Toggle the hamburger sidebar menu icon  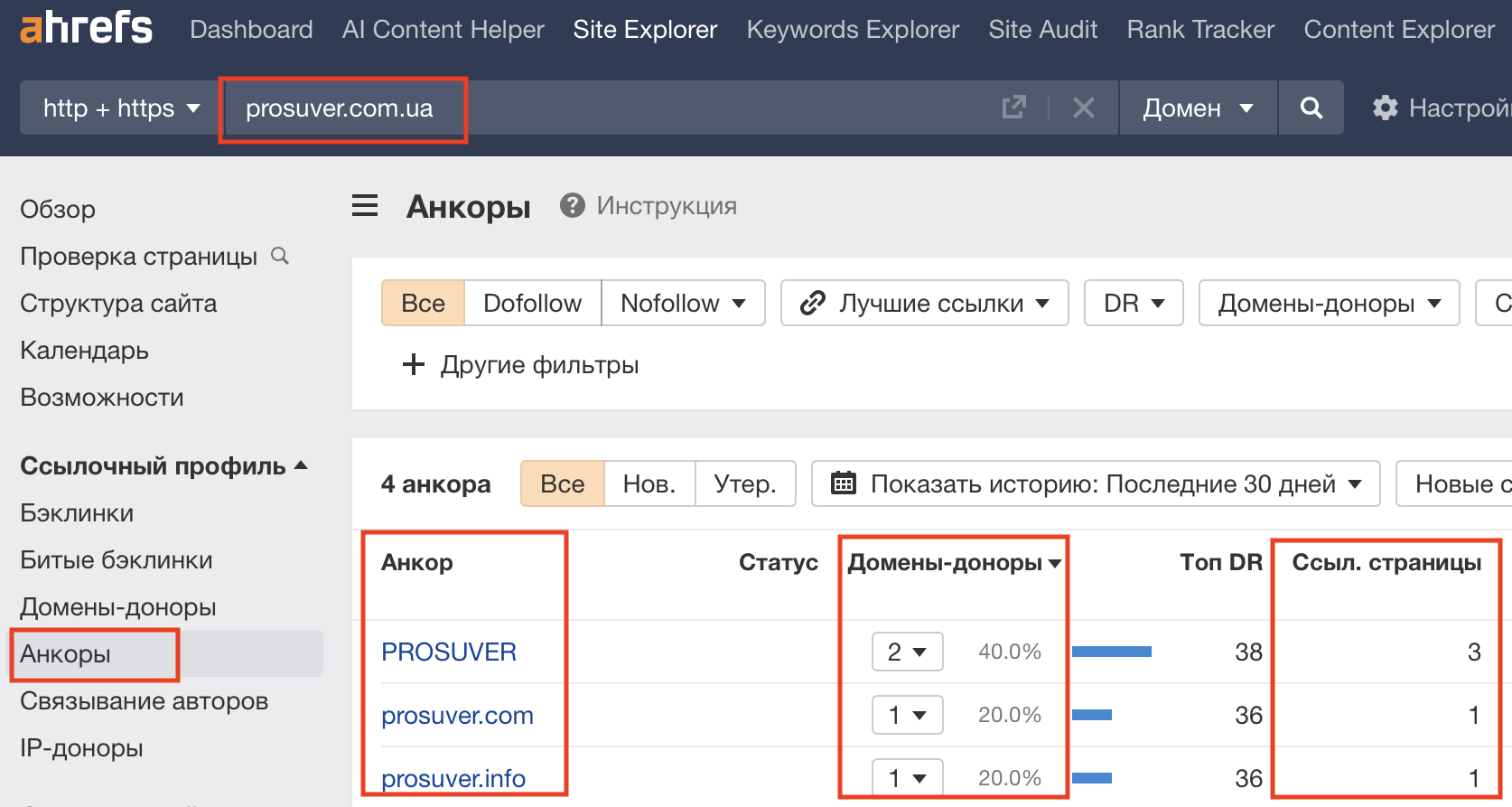365,206
